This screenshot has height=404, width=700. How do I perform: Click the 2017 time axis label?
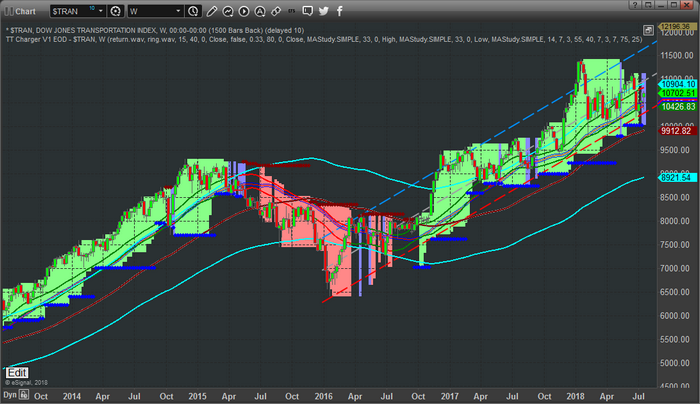pyautogui.click(x=450, y=396)
